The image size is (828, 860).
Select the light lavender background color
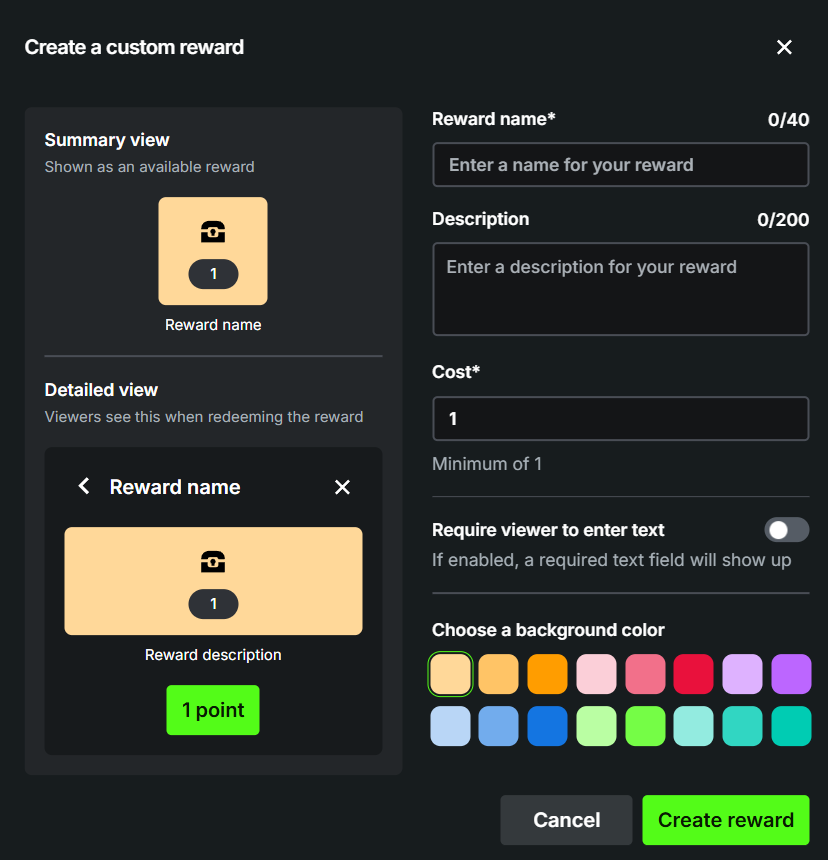pyautogui.click(x=742, y=674)
